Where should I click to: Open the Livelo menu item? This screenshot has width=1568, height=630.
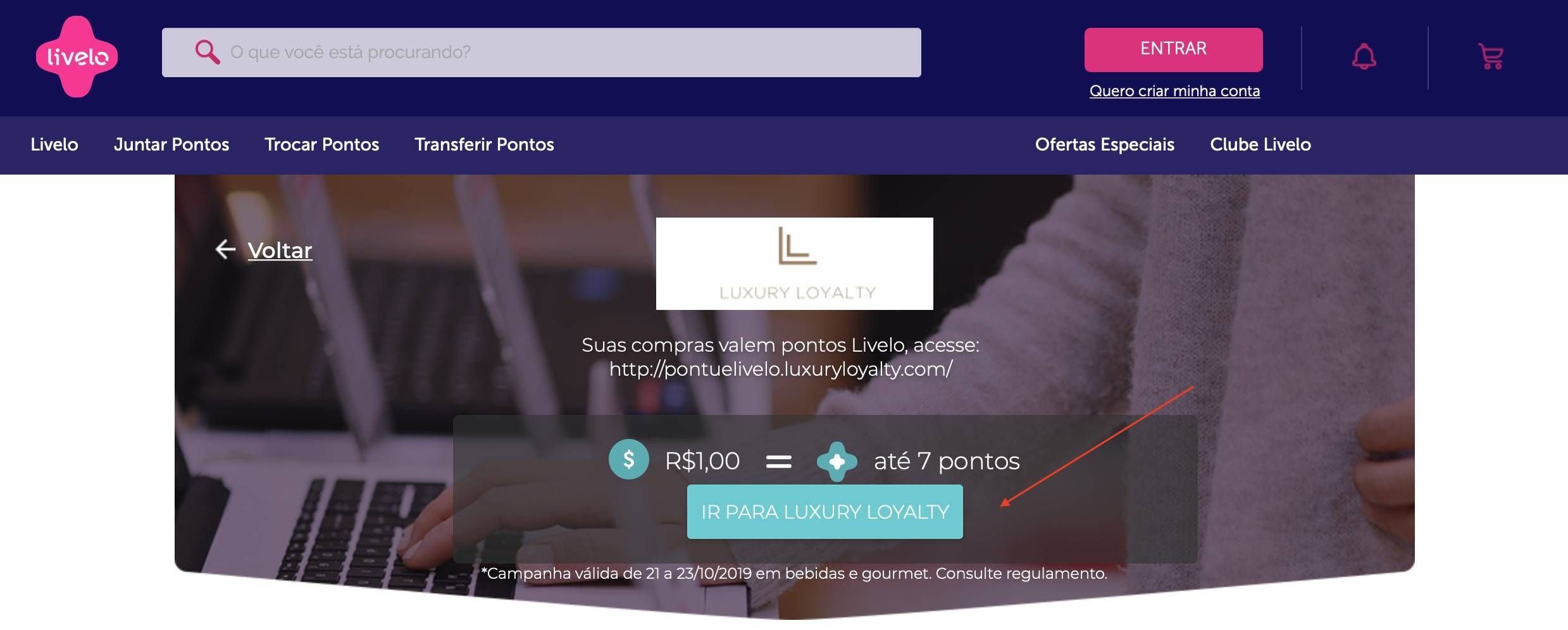click(54, 145)
